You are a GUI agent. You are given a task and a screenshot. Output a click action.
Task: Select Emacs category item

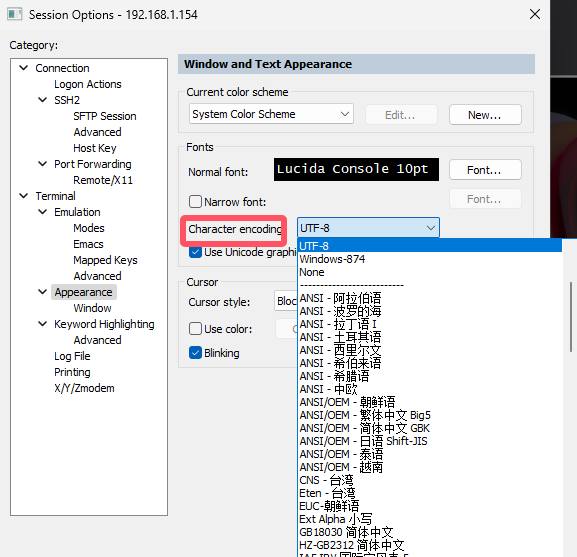point(88,244)
